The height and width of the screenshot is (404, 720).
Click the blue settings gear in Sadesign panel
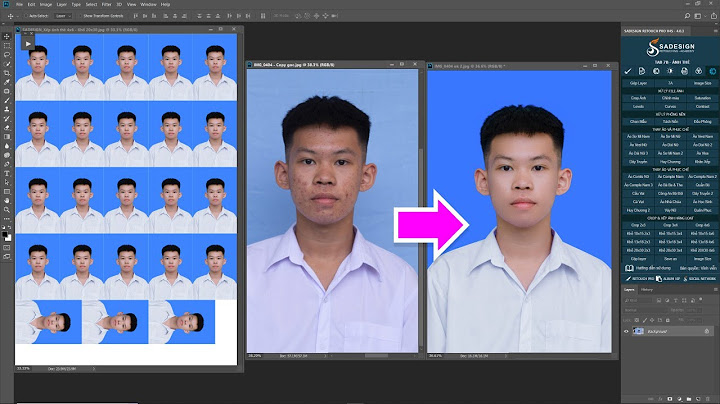point(713,71)
